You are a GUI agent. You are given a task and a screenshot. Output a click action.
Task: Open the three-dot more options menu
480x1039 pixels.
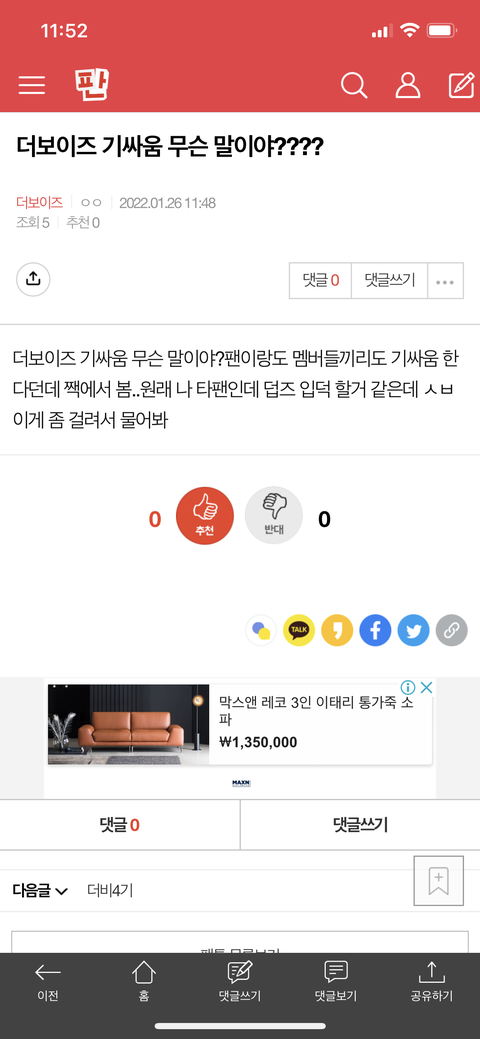pyautogui.click(x=445, y=281)
